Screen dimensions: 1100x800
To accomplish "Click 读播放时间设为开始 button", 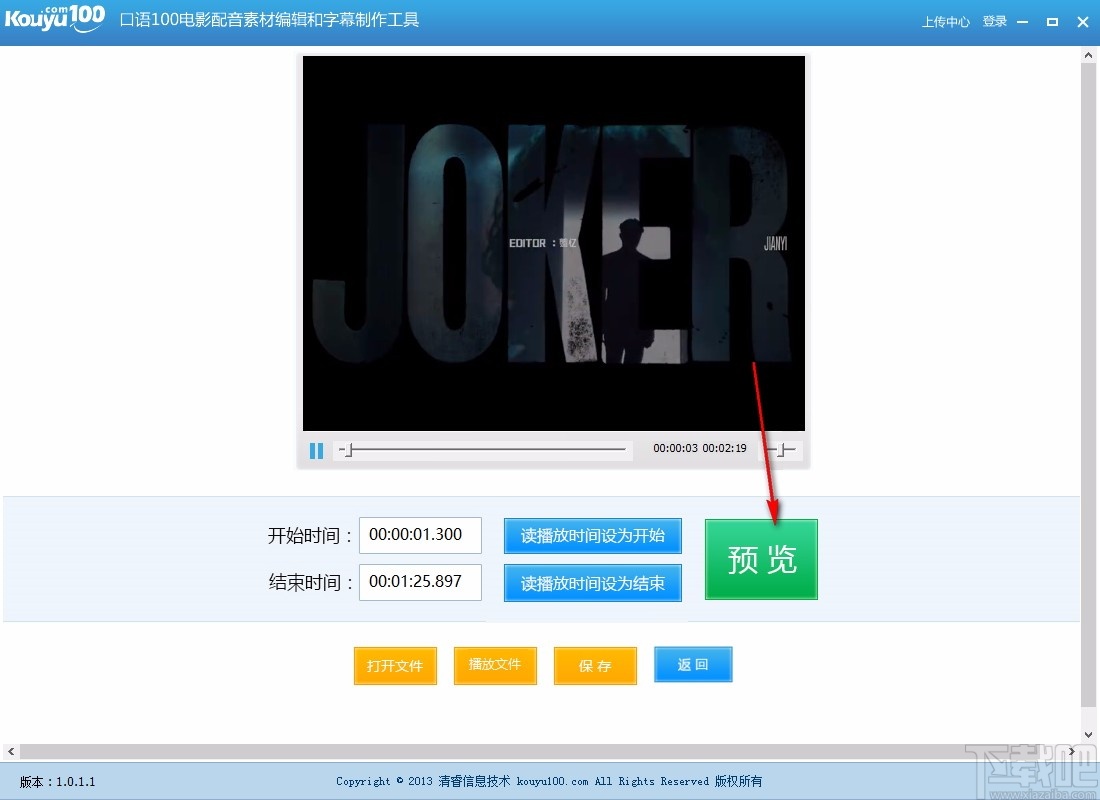I will pos(593,535).
